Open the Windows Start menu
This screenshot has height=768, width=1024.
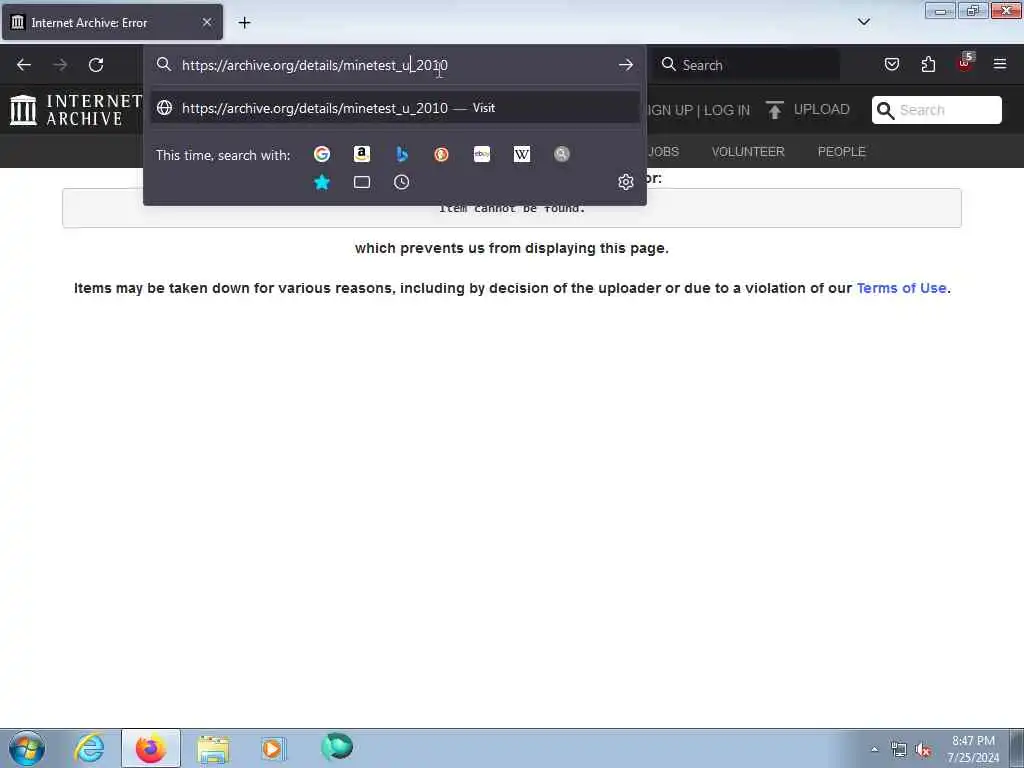pyautogui.click(x=27, y=748)
